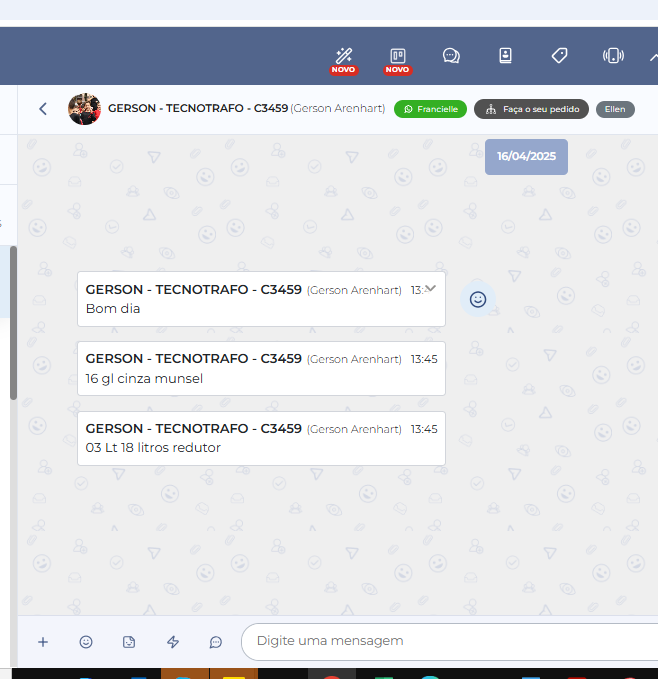Click the chat bubble icon near input
This screenshot has width=658, height=679.
coord(216,642)
